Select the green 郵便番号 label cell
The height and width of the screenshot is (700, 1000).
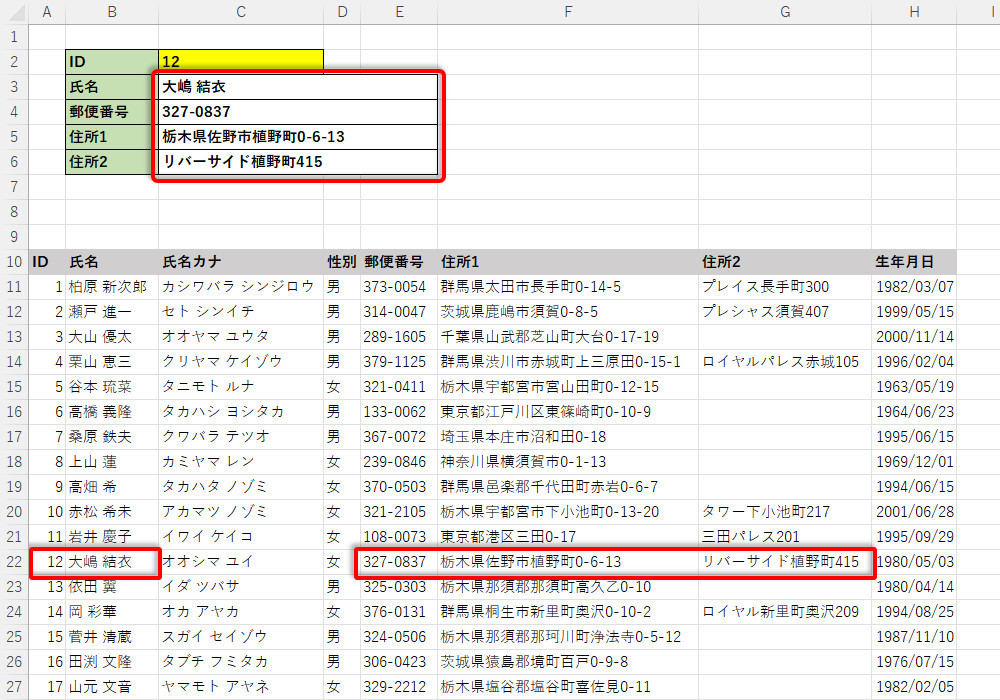click(x=111, y=112)
